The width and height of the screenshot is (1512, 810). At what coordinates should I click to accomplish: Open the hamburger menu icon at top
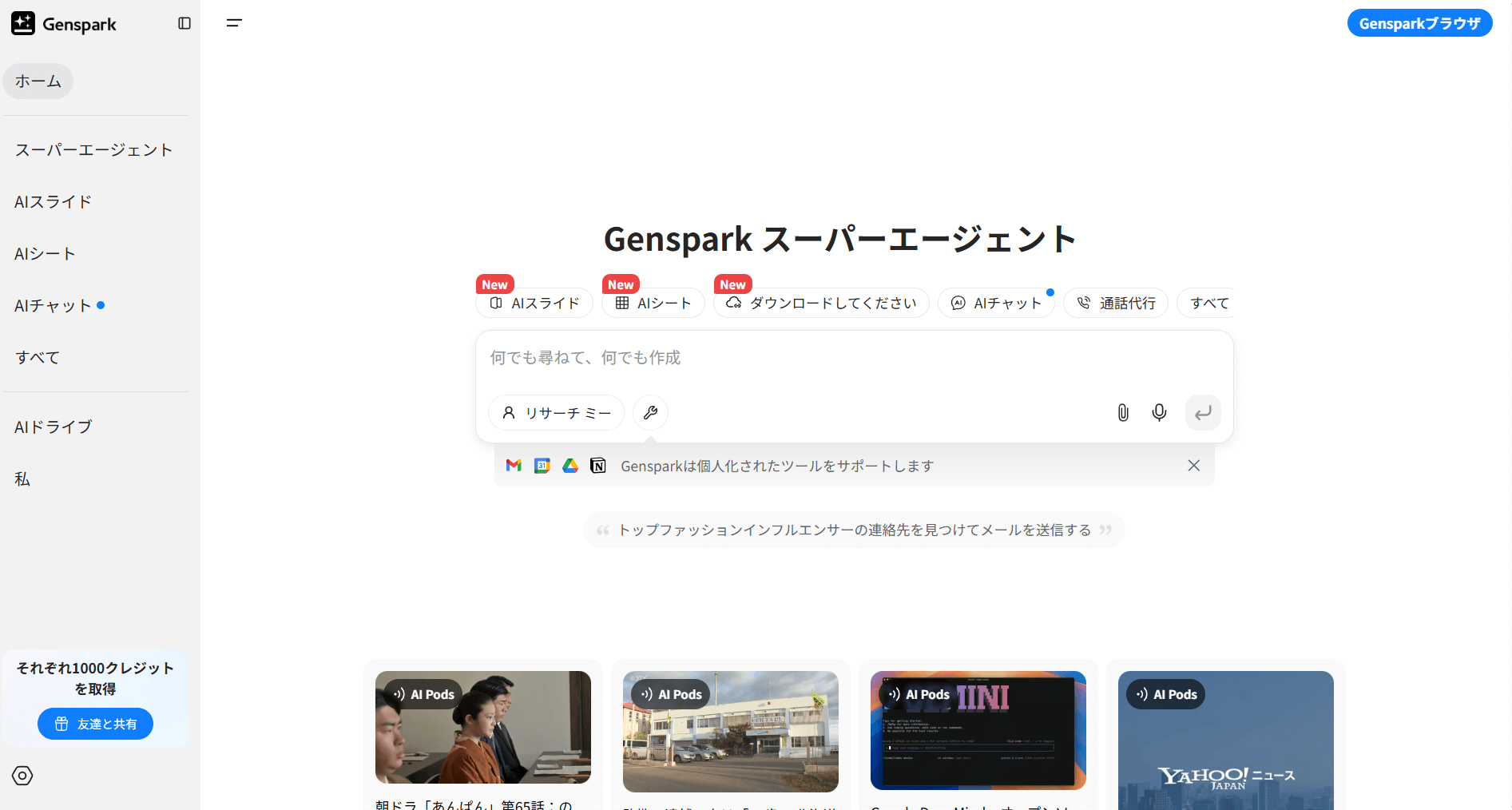pos(234,23)
